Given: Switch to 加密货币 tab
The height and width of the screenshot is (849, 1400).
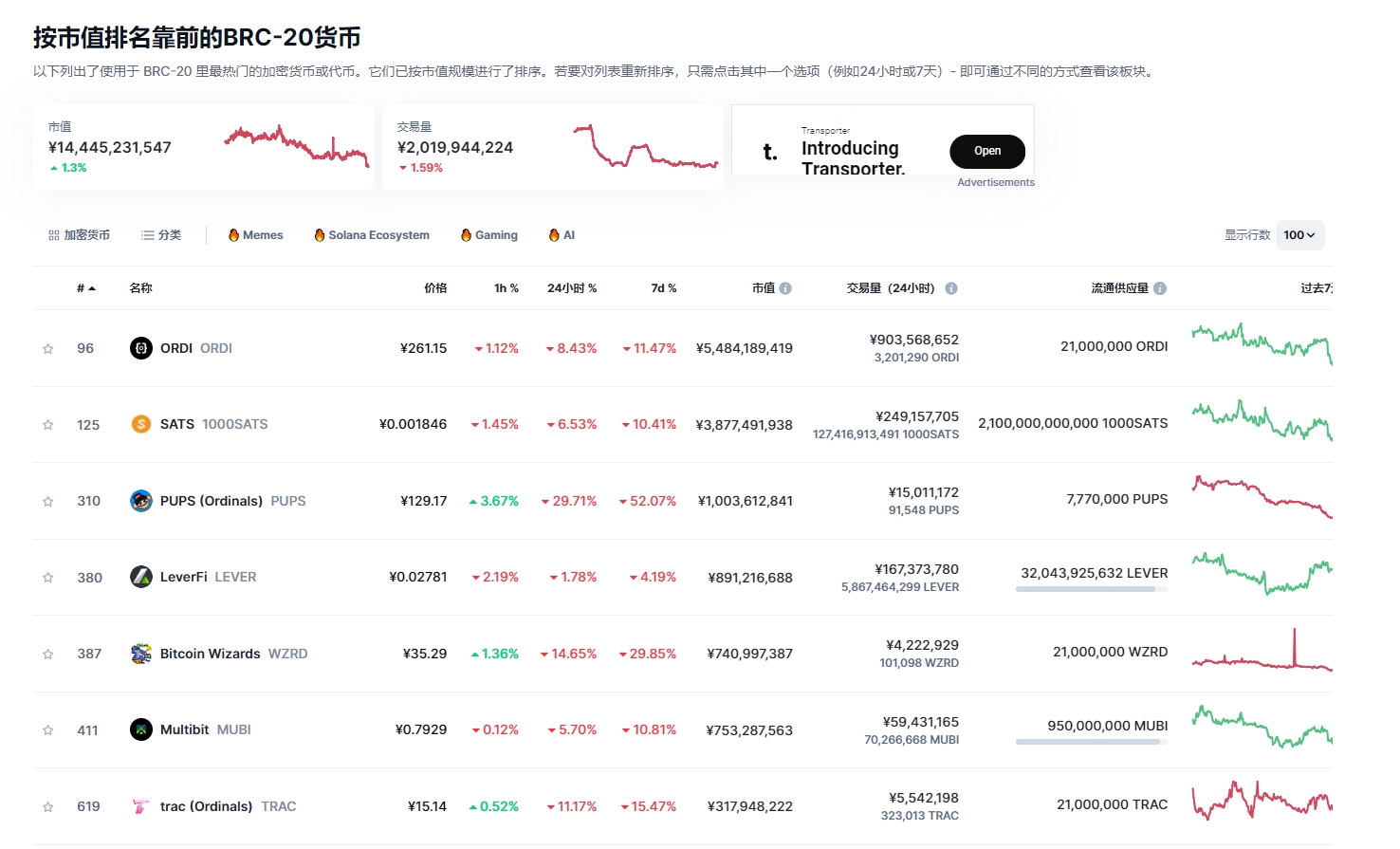Looking at the screenshot, I should click(x=80, y=235).
